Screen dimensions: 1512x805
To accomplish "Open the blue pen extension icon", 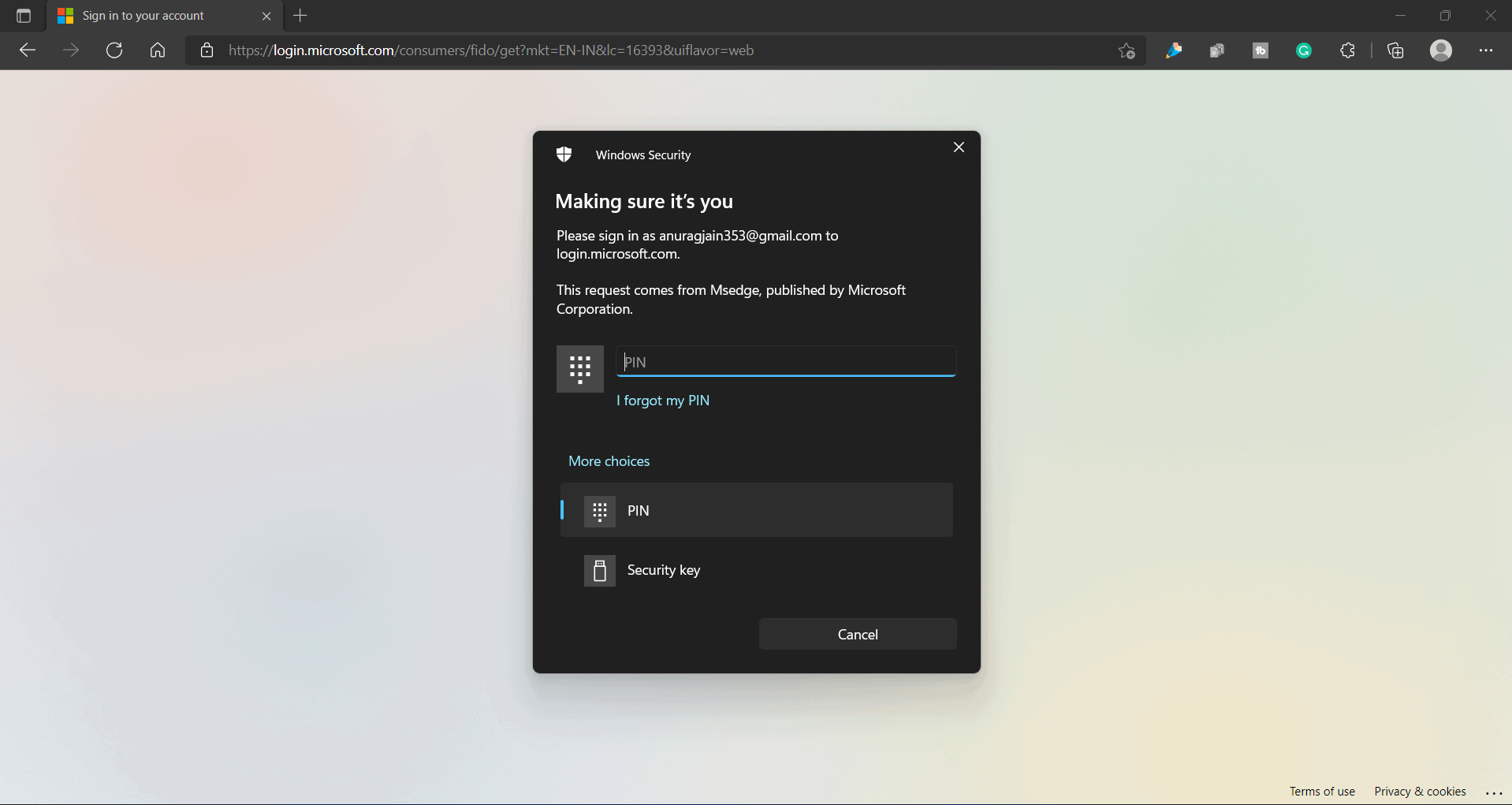I will [x=1174, y=50].
